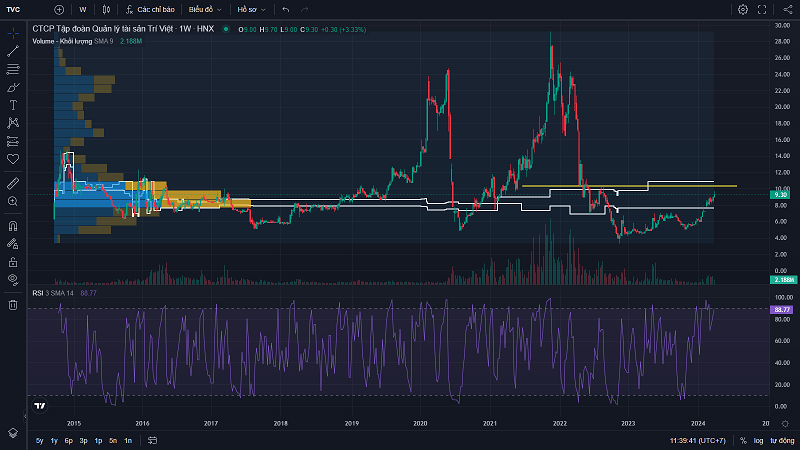The height and width of the screenshot is (450, 800).
Task: Select the 5y time range
Action: pos(39,440)
